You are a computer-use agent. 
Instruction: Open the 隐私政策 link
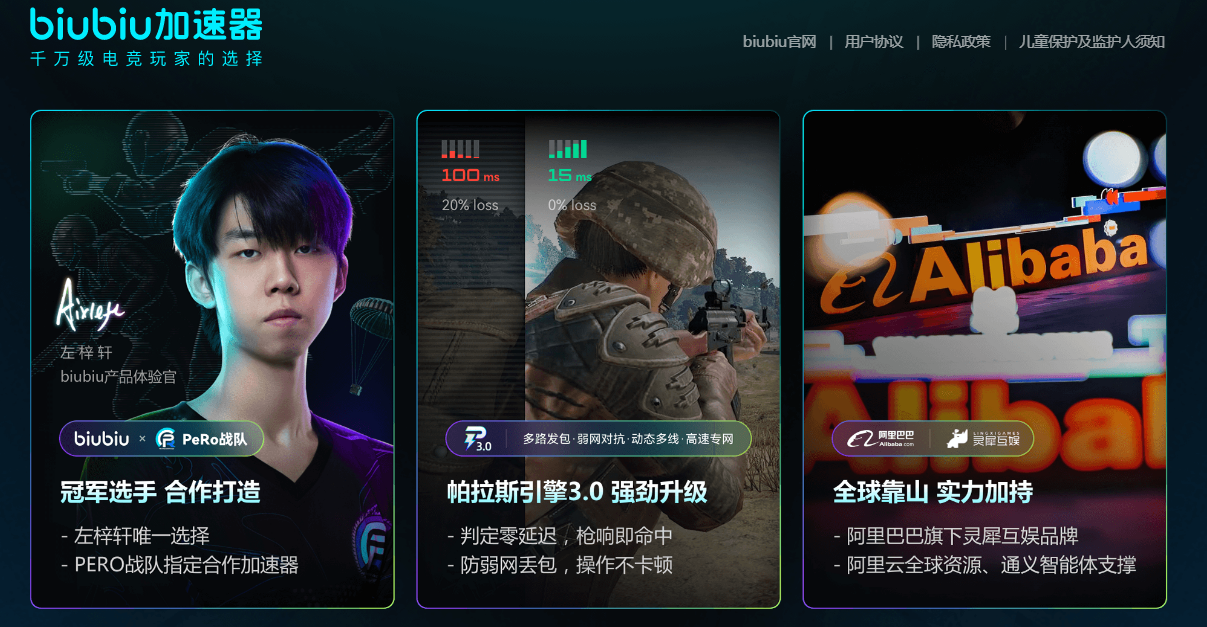pos(960,42)
